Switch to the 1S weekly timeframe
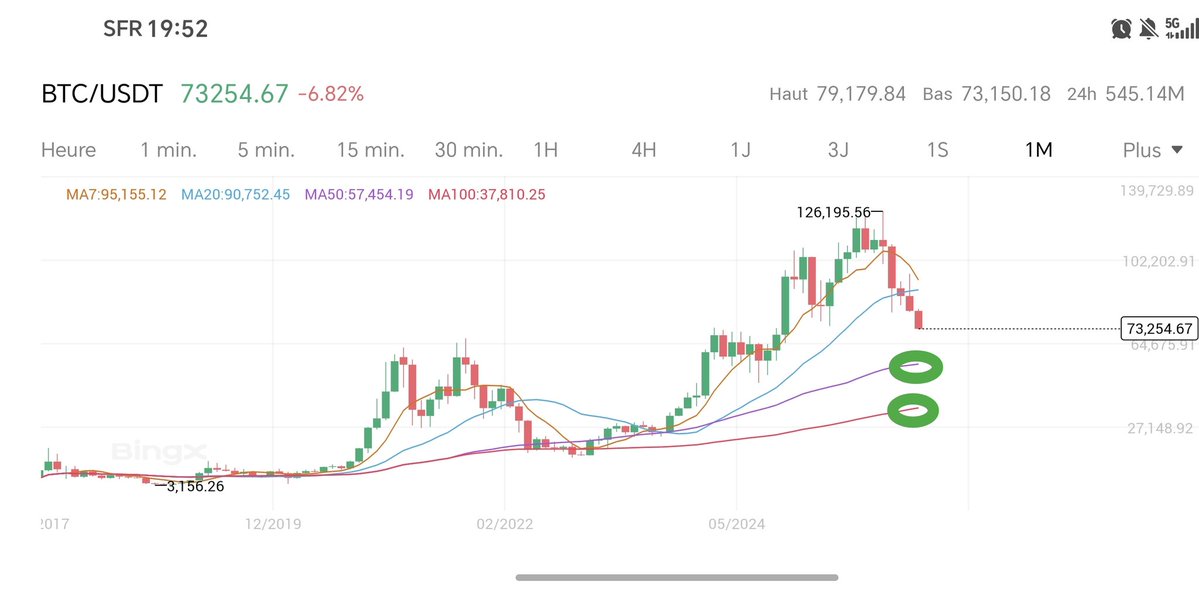This screenshot has height=596, width=1199. 937,150
